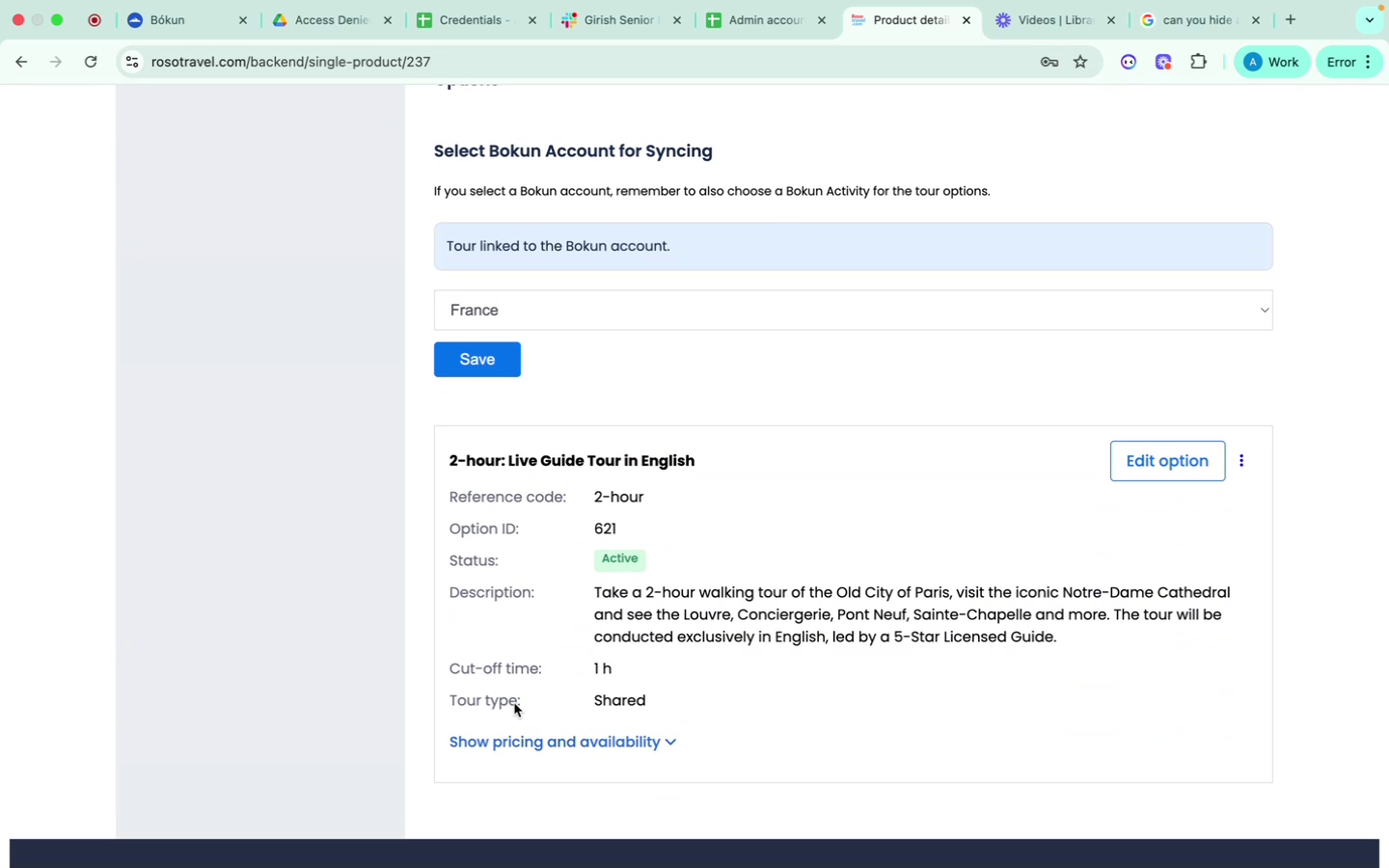Click the tour description paragraph text

pyautogui.click(x=912, y=614)
